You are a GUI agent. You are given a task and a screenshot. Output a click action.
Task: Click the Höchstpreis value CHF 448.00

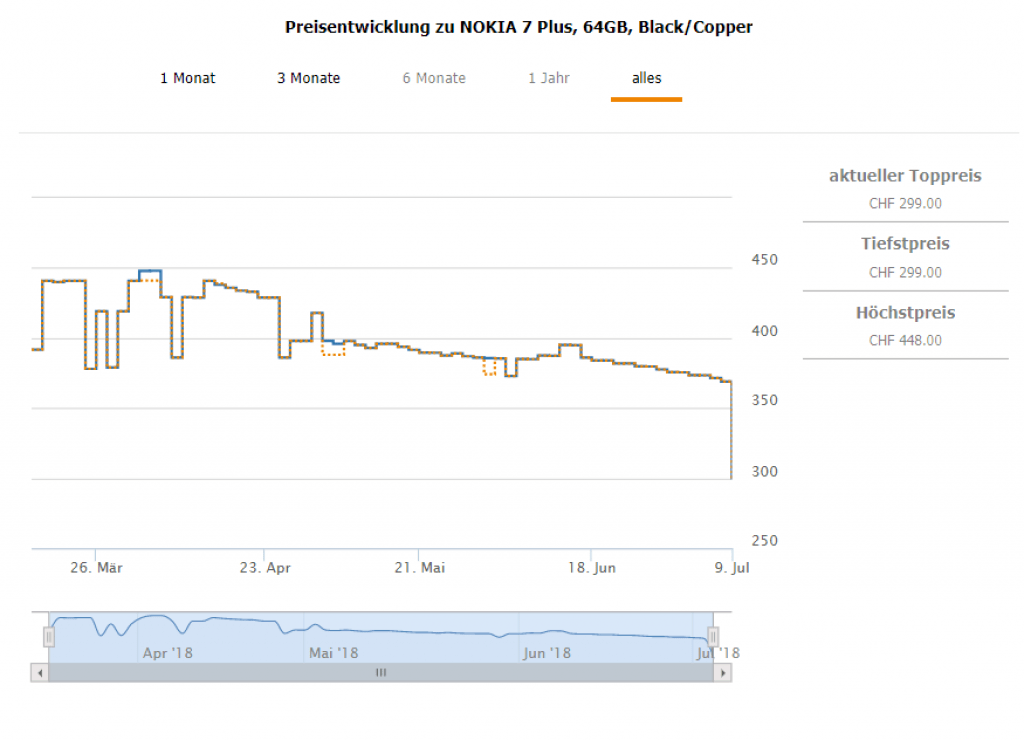(905, 340)
